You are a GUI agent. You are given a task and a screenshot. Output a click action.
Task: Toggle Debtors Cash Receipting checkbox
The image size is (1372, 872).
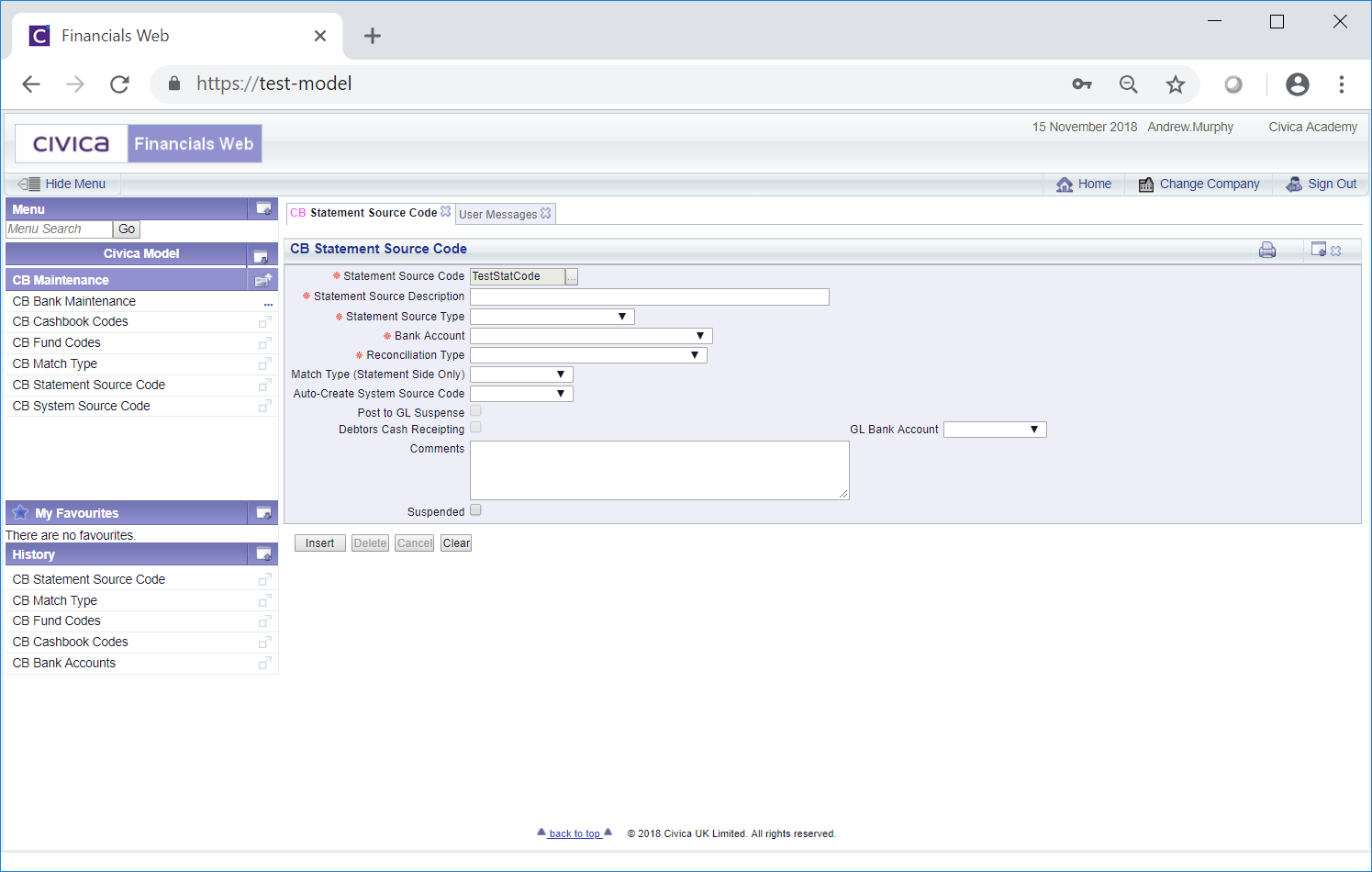pos(475,428)
